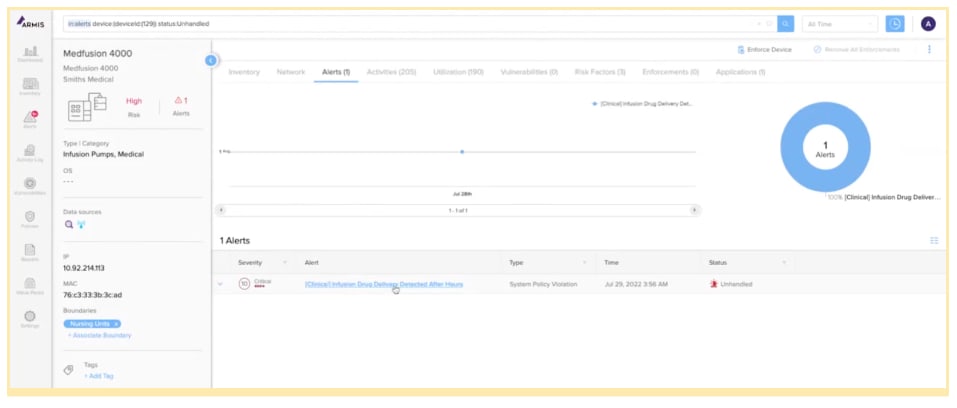Open the Alerts sidebar icon with red badge
The width and height of the screenshot is (957, 408).
pos(30,119)
